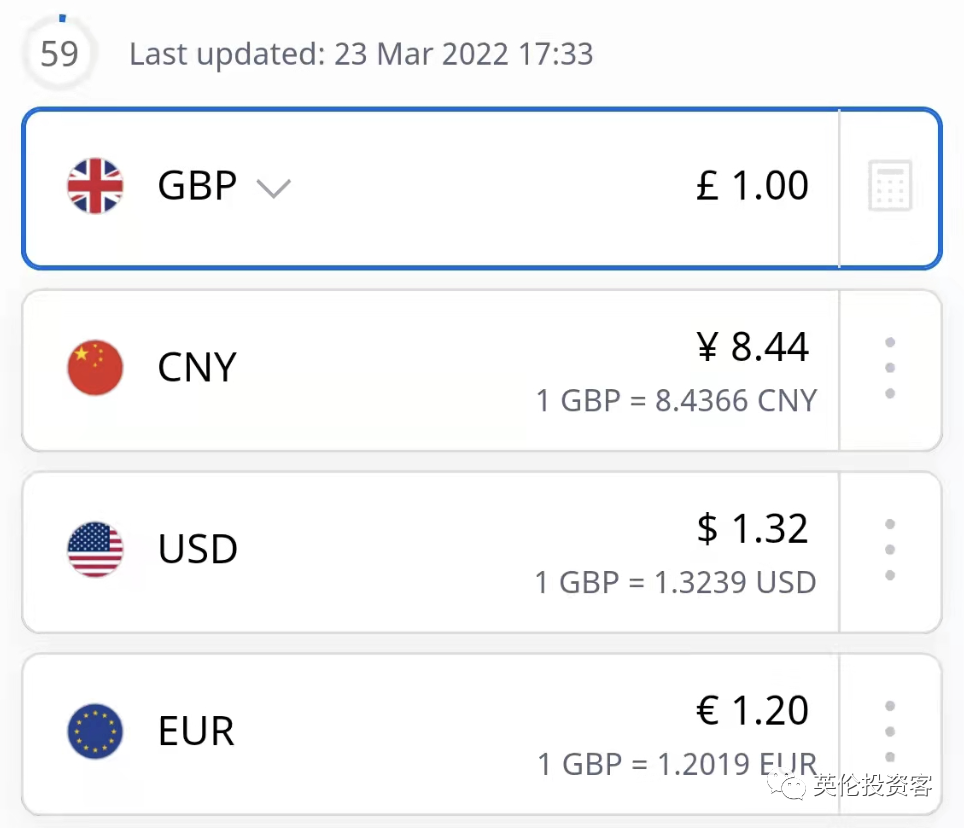The width and height of the screenshot is (964, 828).
Task: Select the CNY currency label
Action: pos(197,368)
